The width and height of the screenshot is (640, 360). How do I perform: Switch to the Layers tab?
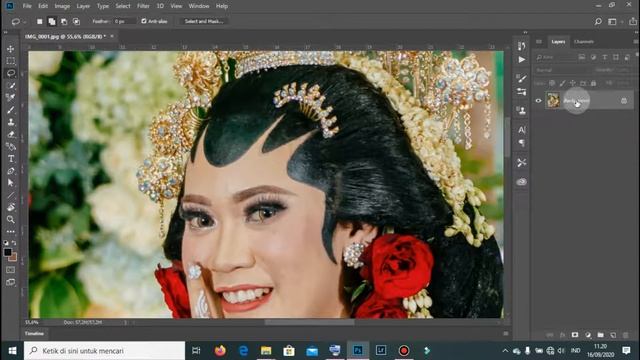558,42
